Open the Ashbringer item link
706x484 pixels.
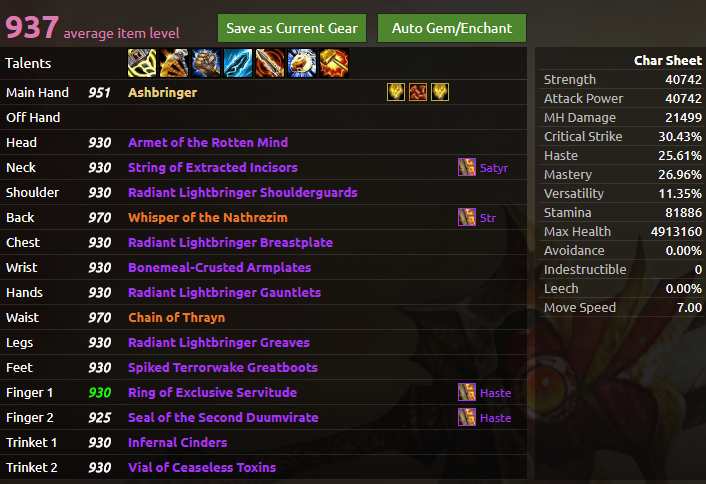coord(162,92)
